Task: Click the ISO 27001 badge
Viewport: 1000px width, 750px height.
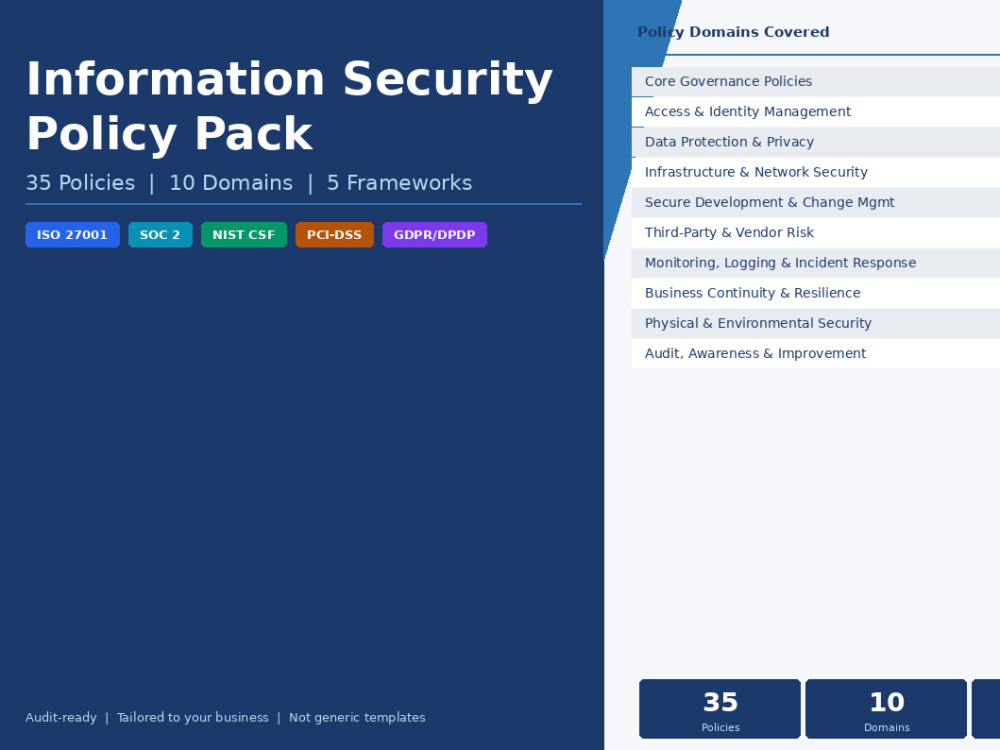Action: click(72, 235)
